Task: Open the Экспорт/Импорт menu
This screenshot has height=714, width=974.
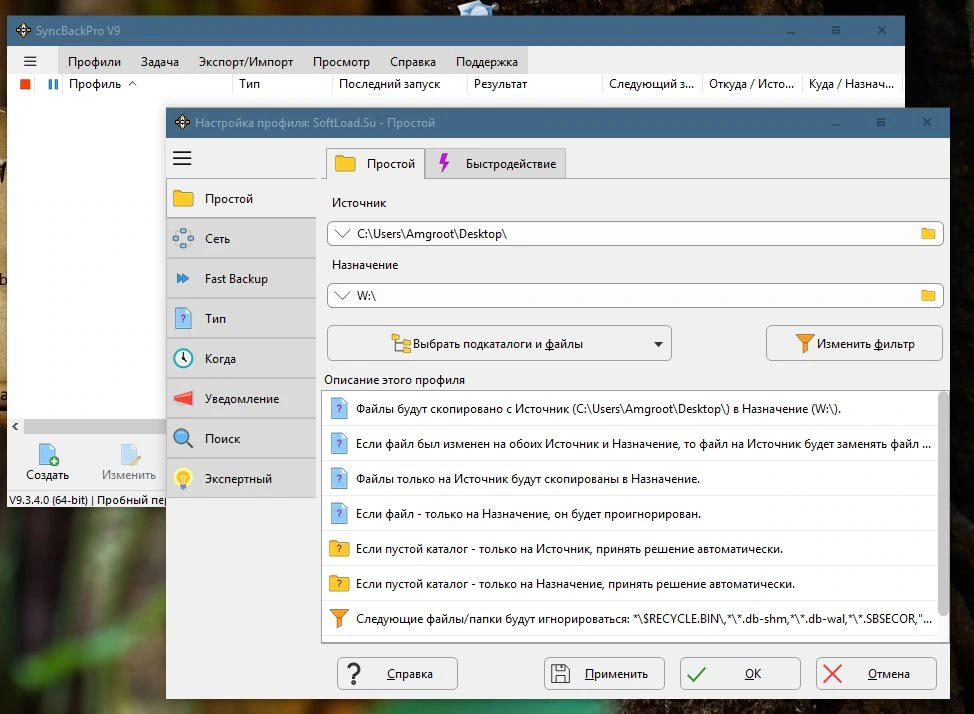Action: 245,62
